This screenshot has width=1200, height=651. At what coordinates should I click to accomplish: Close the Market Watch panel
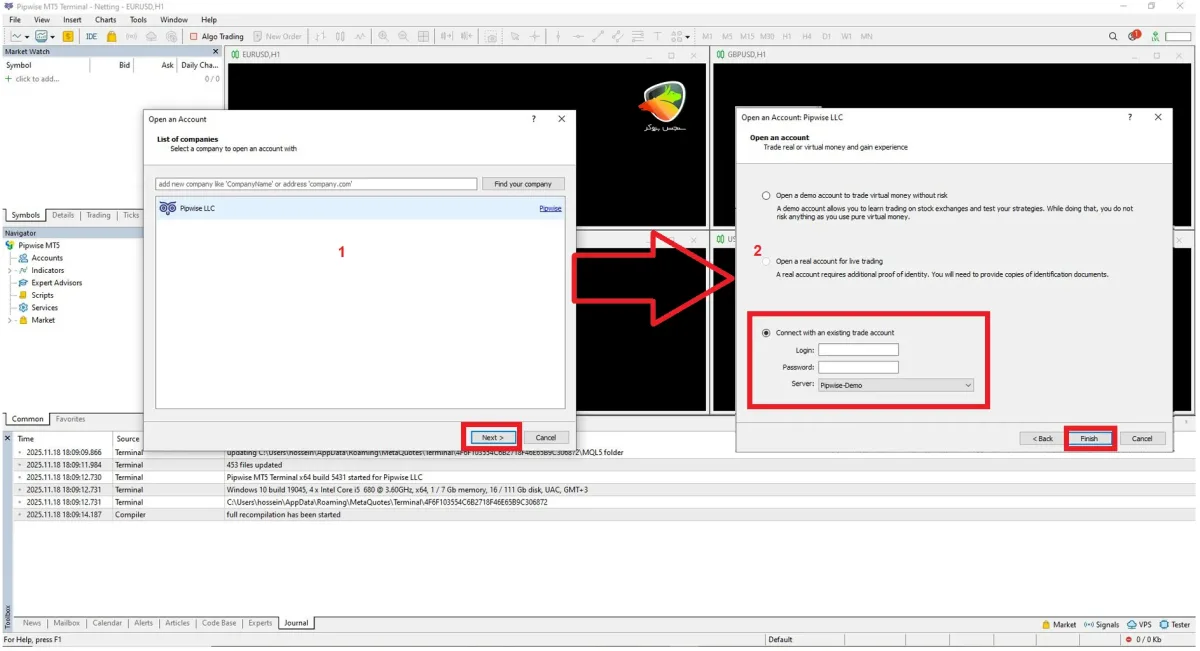[x=215, y=51]
